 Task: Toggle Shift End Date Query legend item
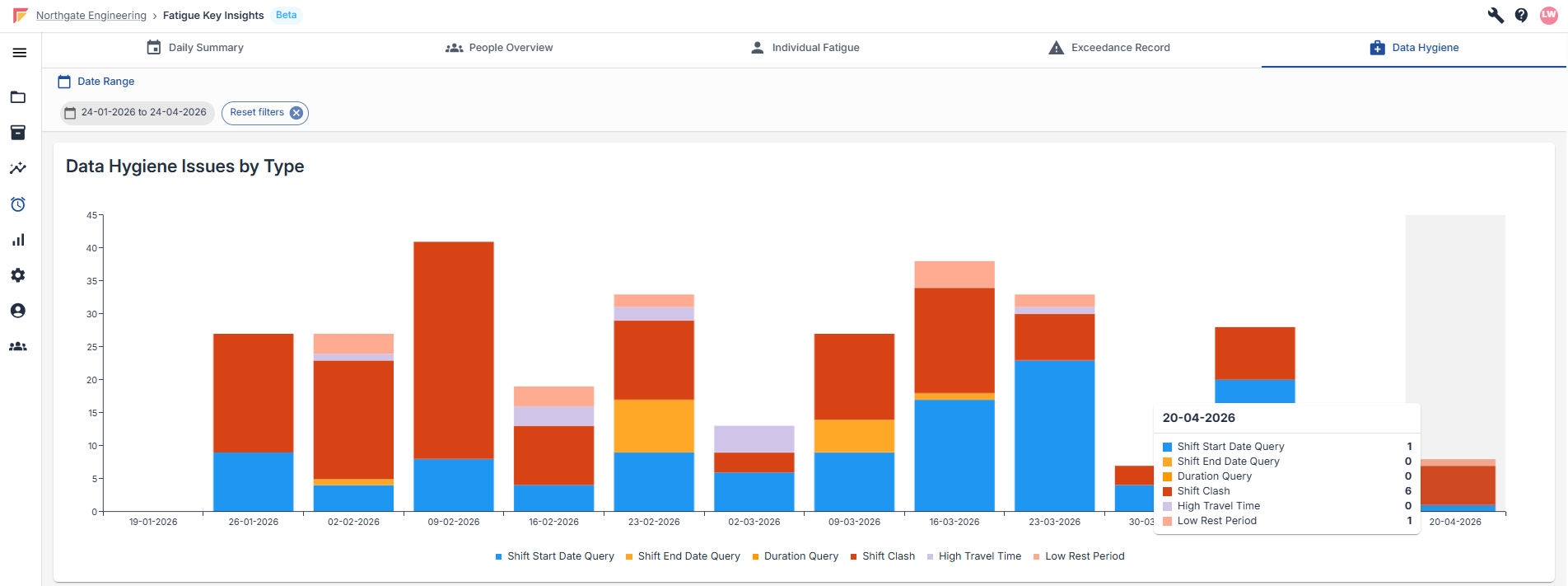[683, 556]
